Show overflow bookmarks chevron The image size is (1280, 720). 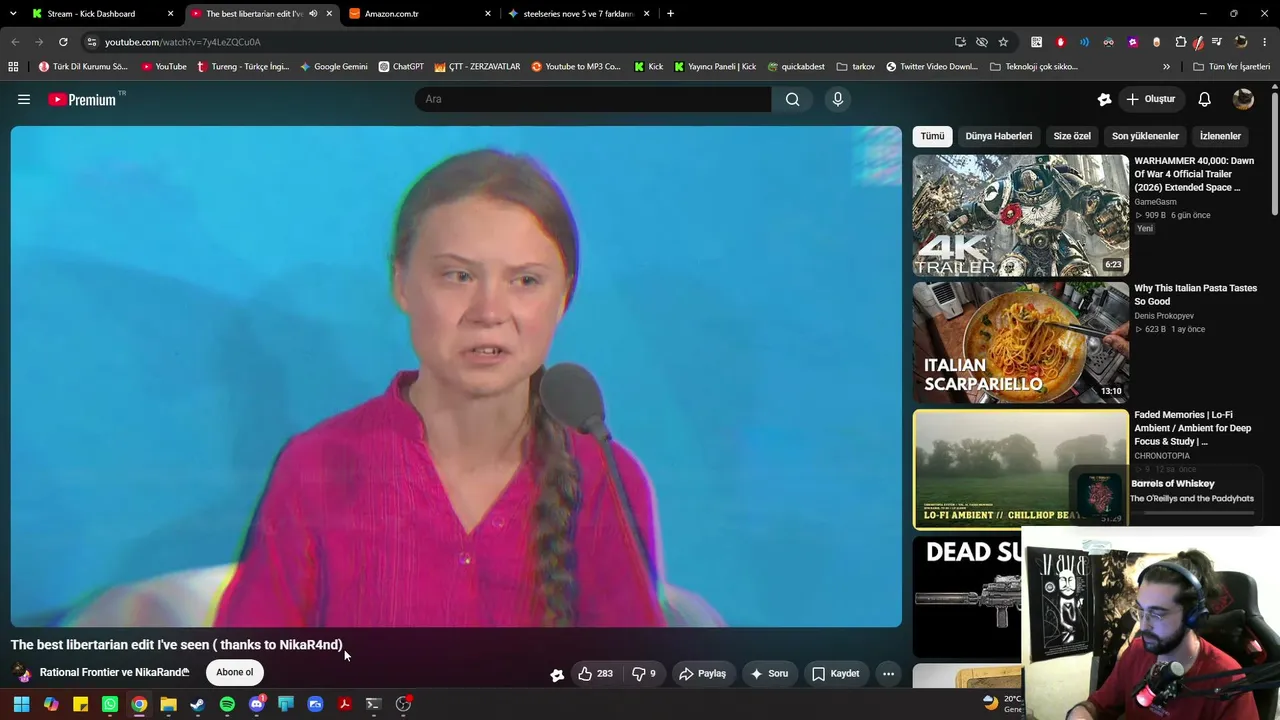pos(1166,67)
